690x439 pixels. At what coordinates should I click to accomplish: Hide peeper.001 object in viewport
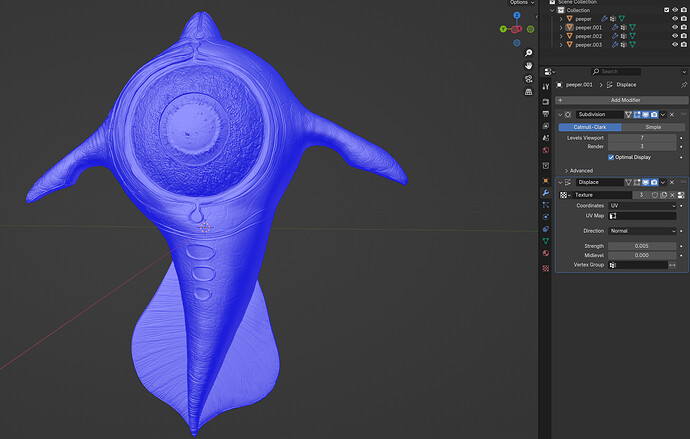pos(675,27)
